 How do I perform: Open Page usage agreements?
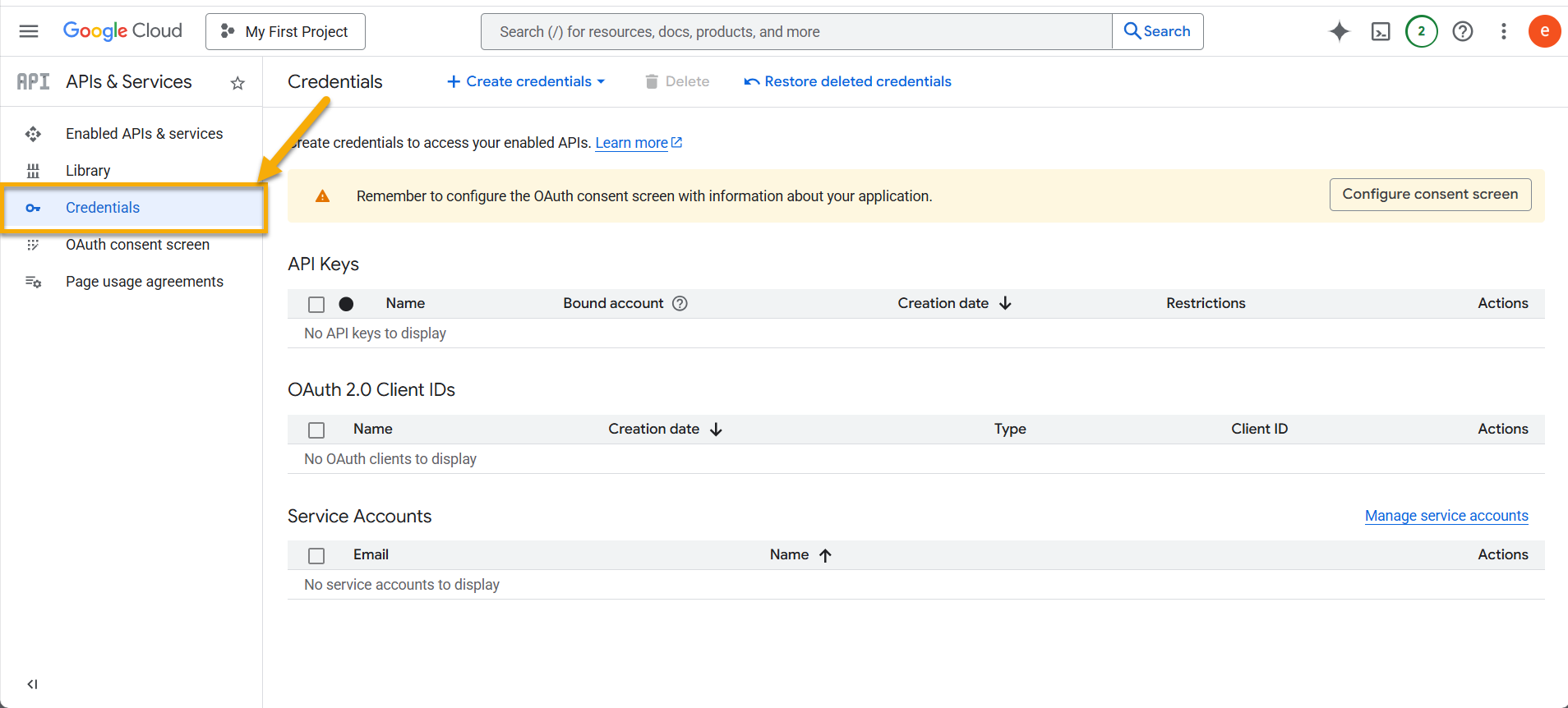click(131, 282)
